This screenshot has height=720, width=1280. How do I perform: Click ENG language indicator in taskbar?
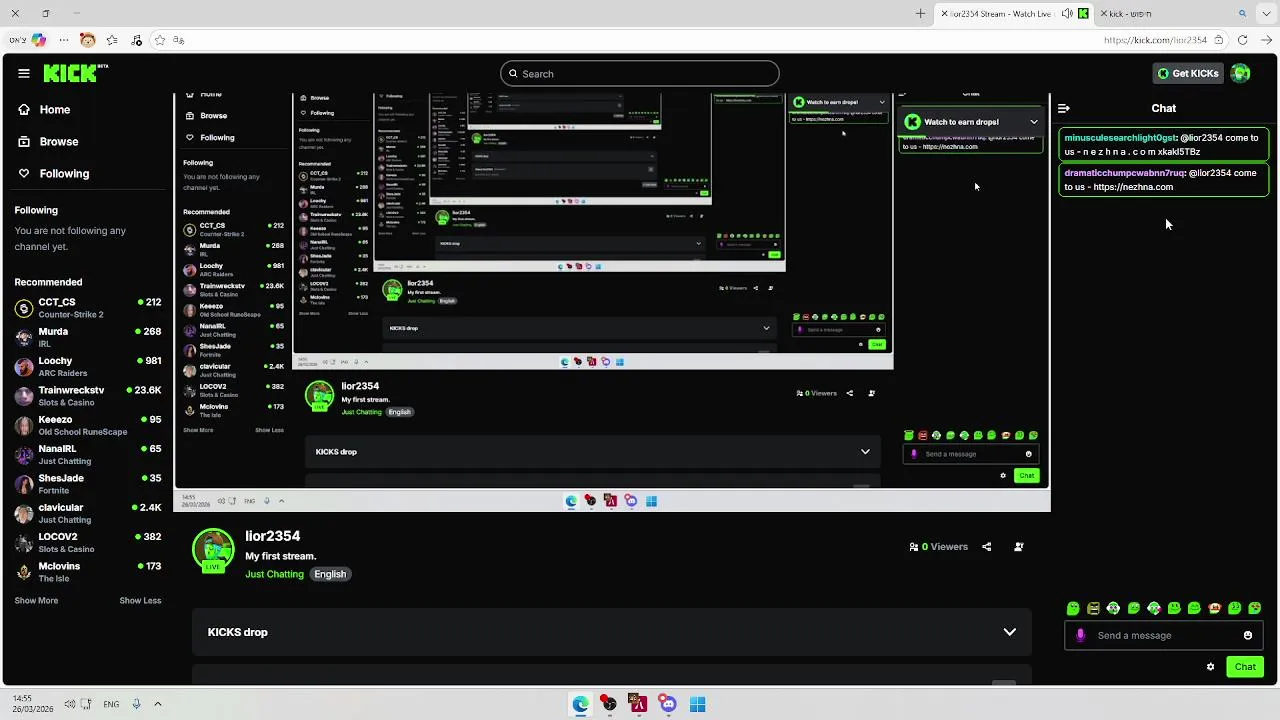click(x=111, y=704)
